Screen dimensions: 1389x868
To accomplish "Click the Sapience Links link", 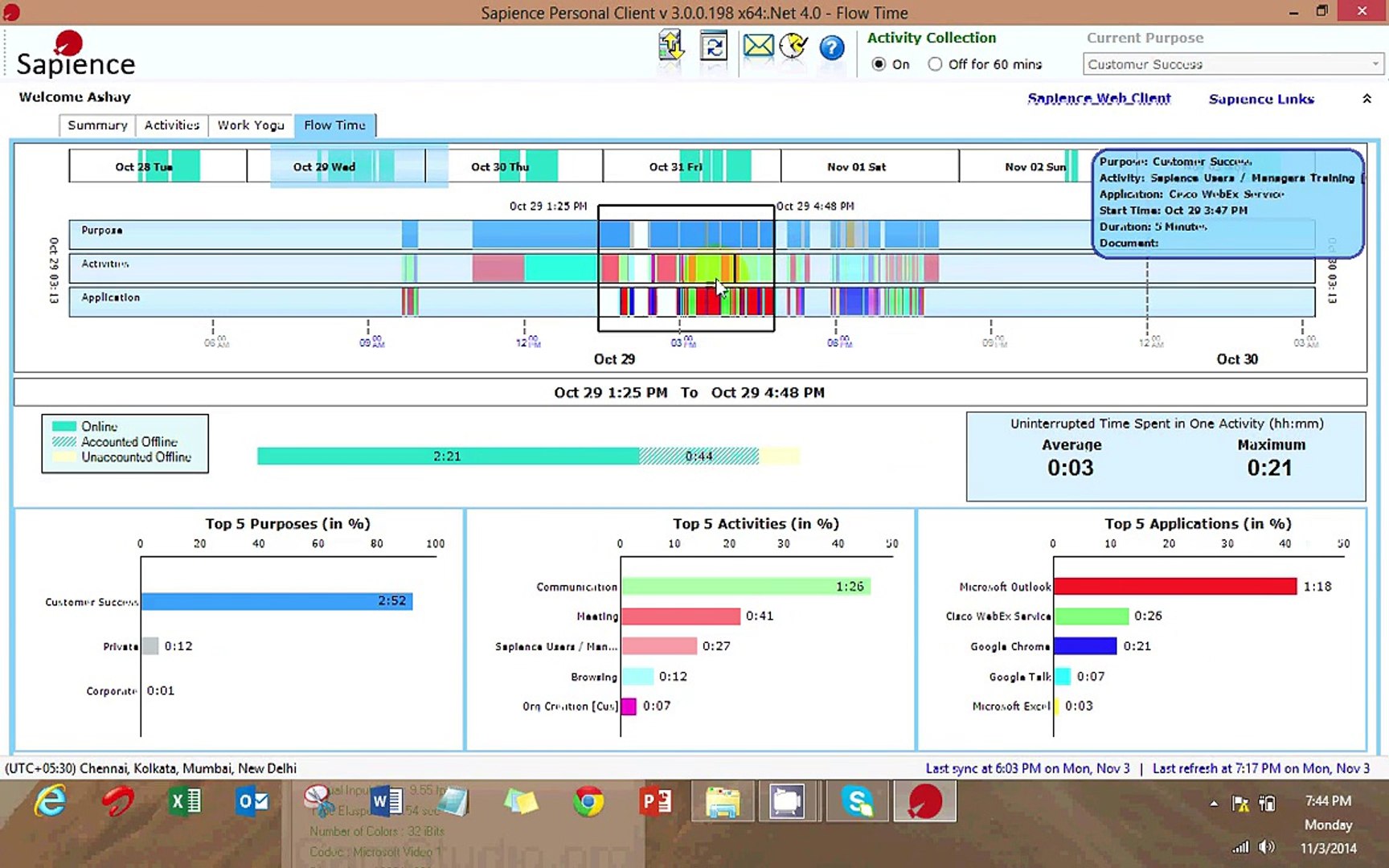I will tap(1261, 99).
